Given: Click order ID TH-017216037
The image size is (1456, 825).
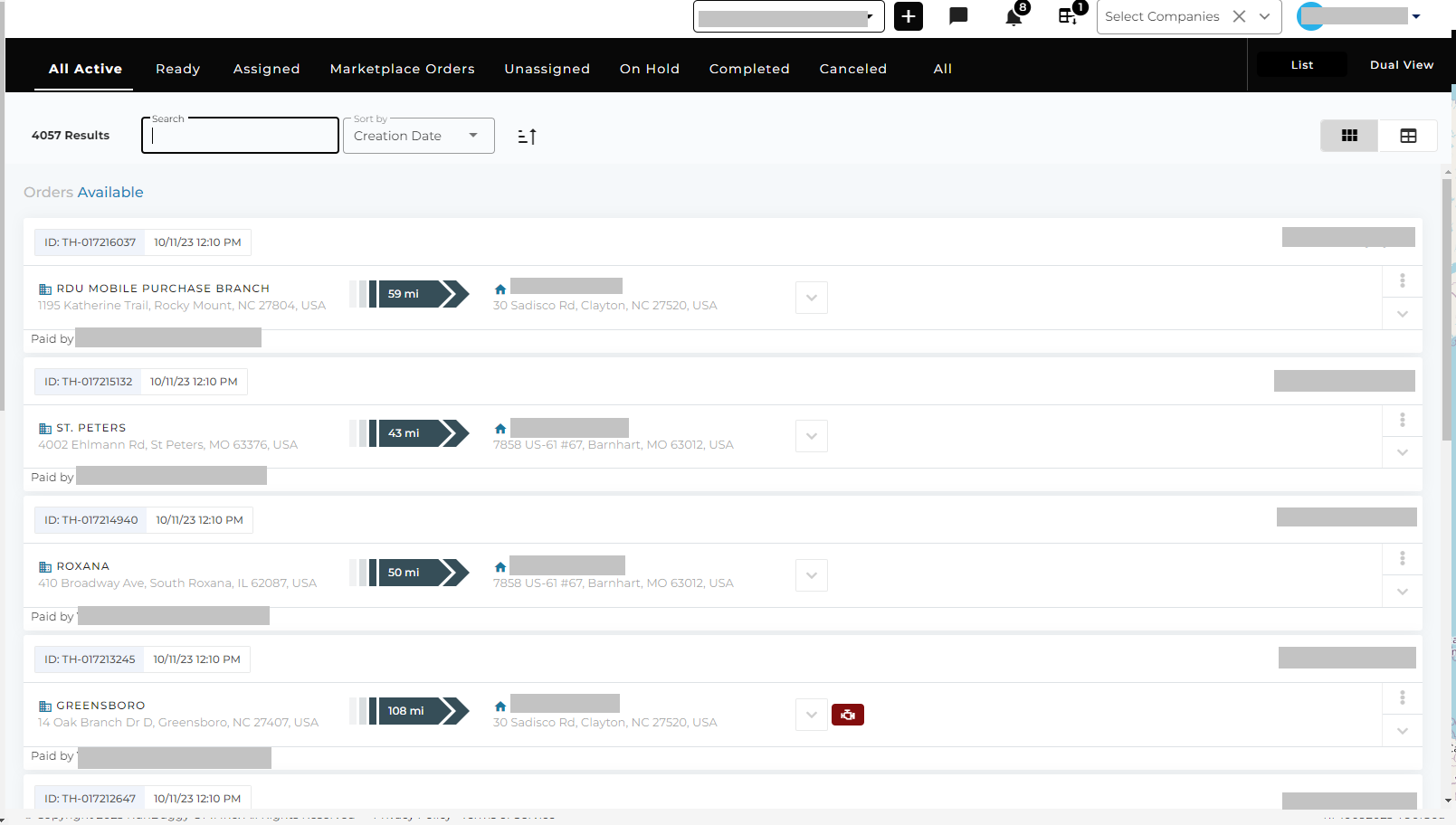Looking at the screenshot, I should click(90, 242).
